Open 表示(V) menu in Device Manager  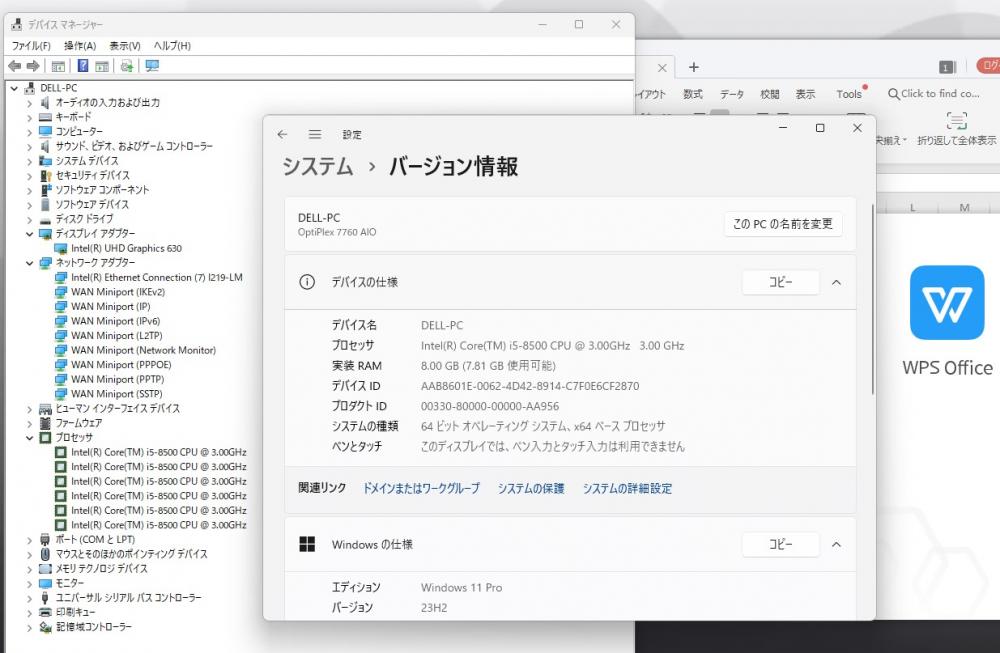coord(125,46)
